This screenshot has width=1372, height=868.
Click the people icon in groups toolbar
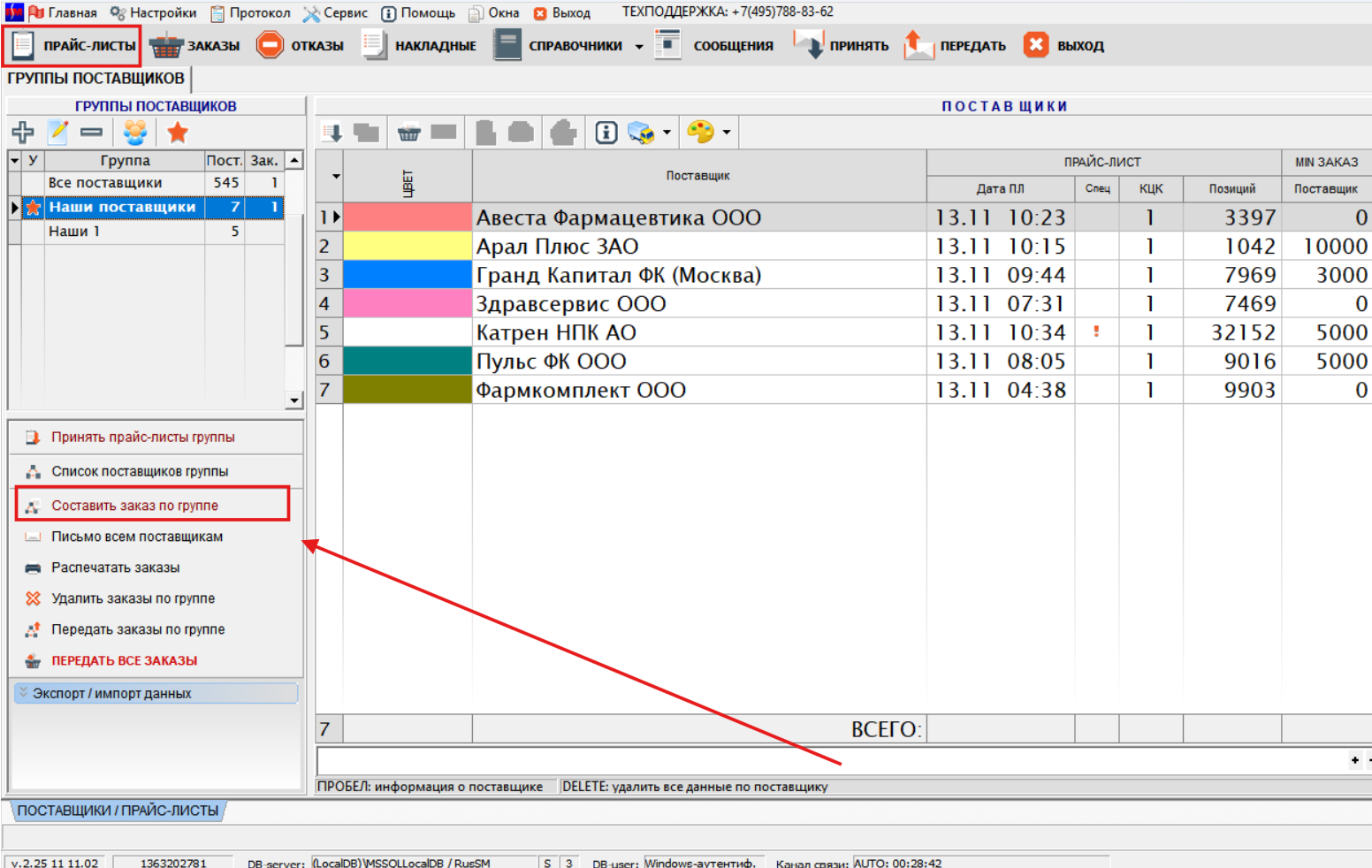tap(135, 133)
